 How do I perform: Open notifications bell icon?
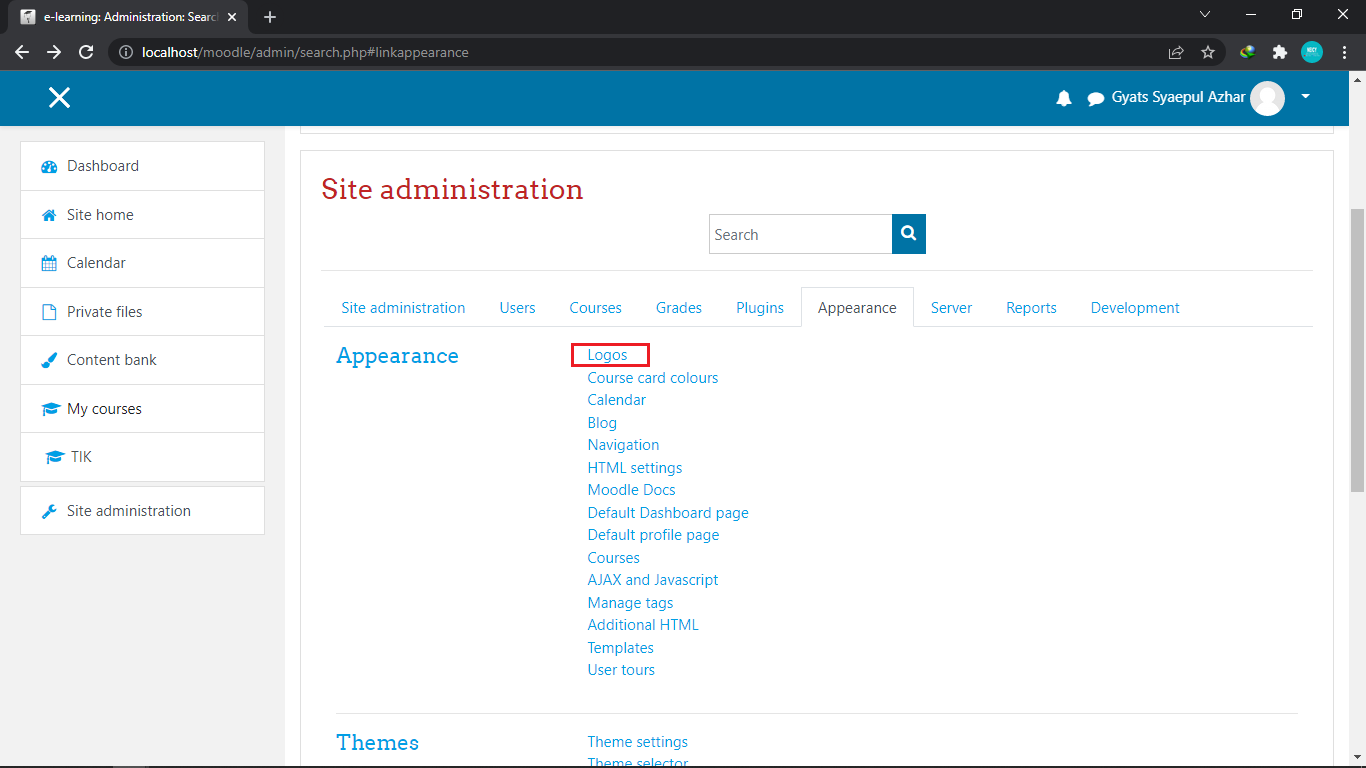coord(1064,98)
